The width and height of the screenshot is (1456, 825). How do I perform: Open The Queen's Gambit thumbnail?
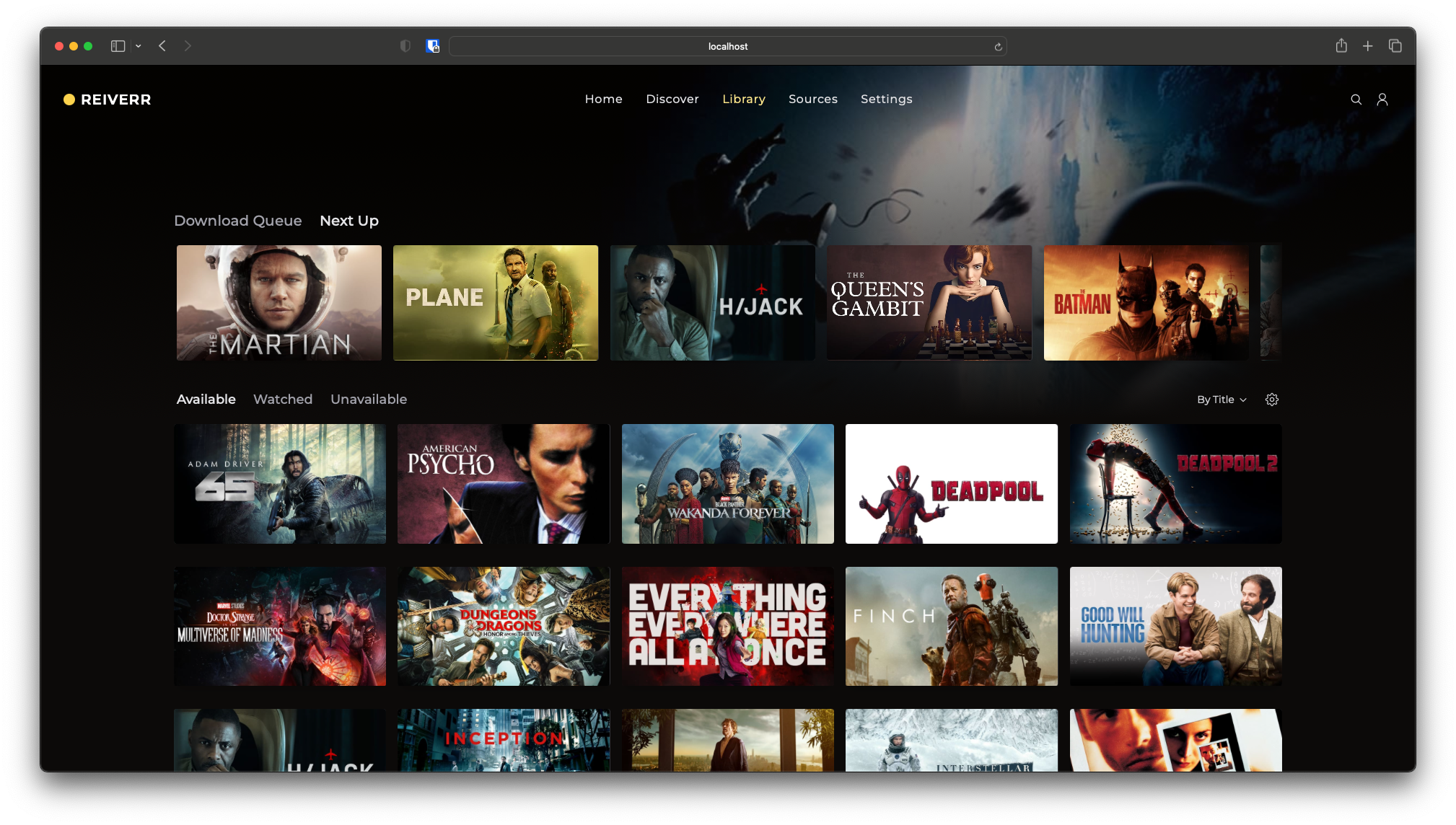pos(929,303)
